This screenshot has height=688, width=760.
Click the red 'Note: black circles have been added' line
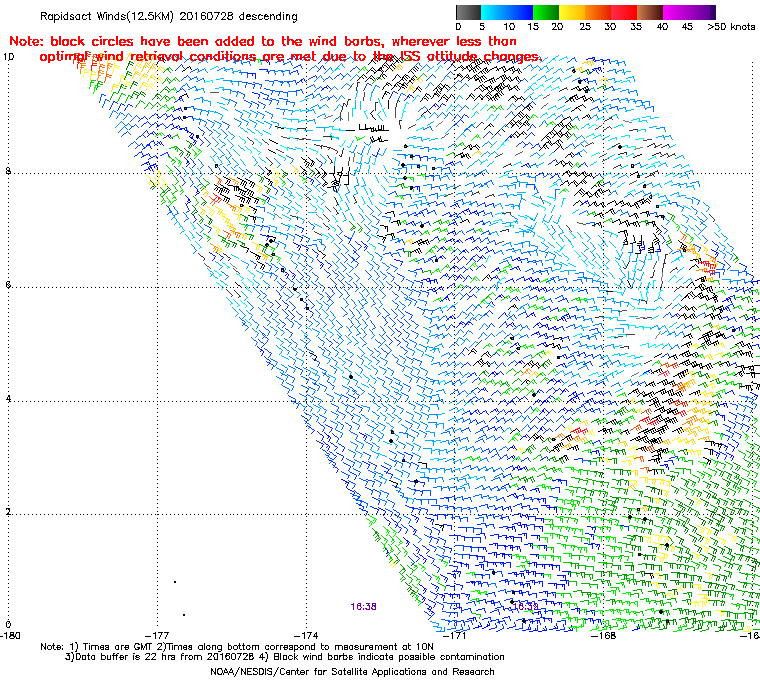(263, 41)
